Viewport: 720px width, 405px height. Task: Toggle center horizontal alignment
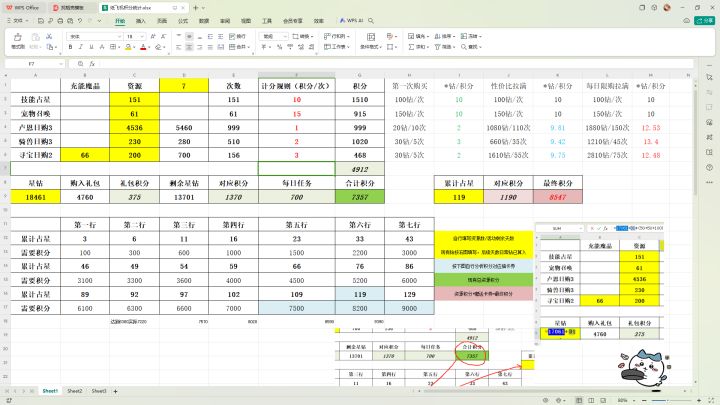(x=189, y=47)
